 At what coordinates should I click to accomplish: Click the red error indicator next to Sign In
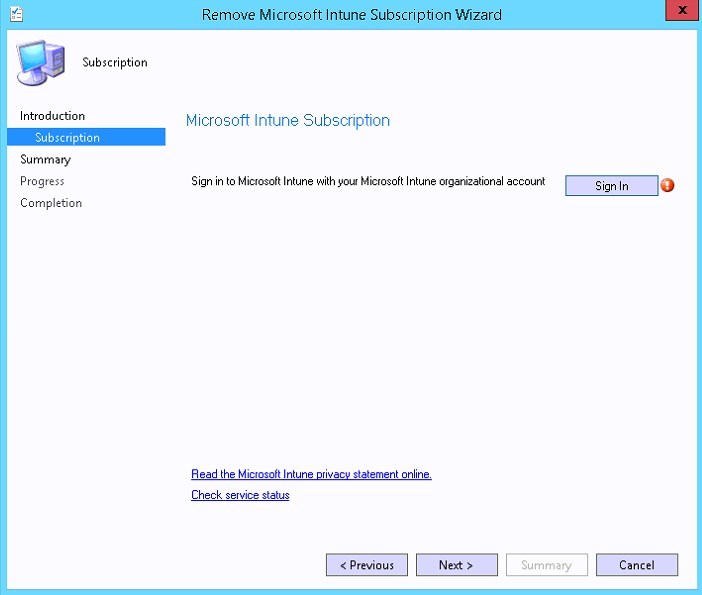click(x=667, y=185)
